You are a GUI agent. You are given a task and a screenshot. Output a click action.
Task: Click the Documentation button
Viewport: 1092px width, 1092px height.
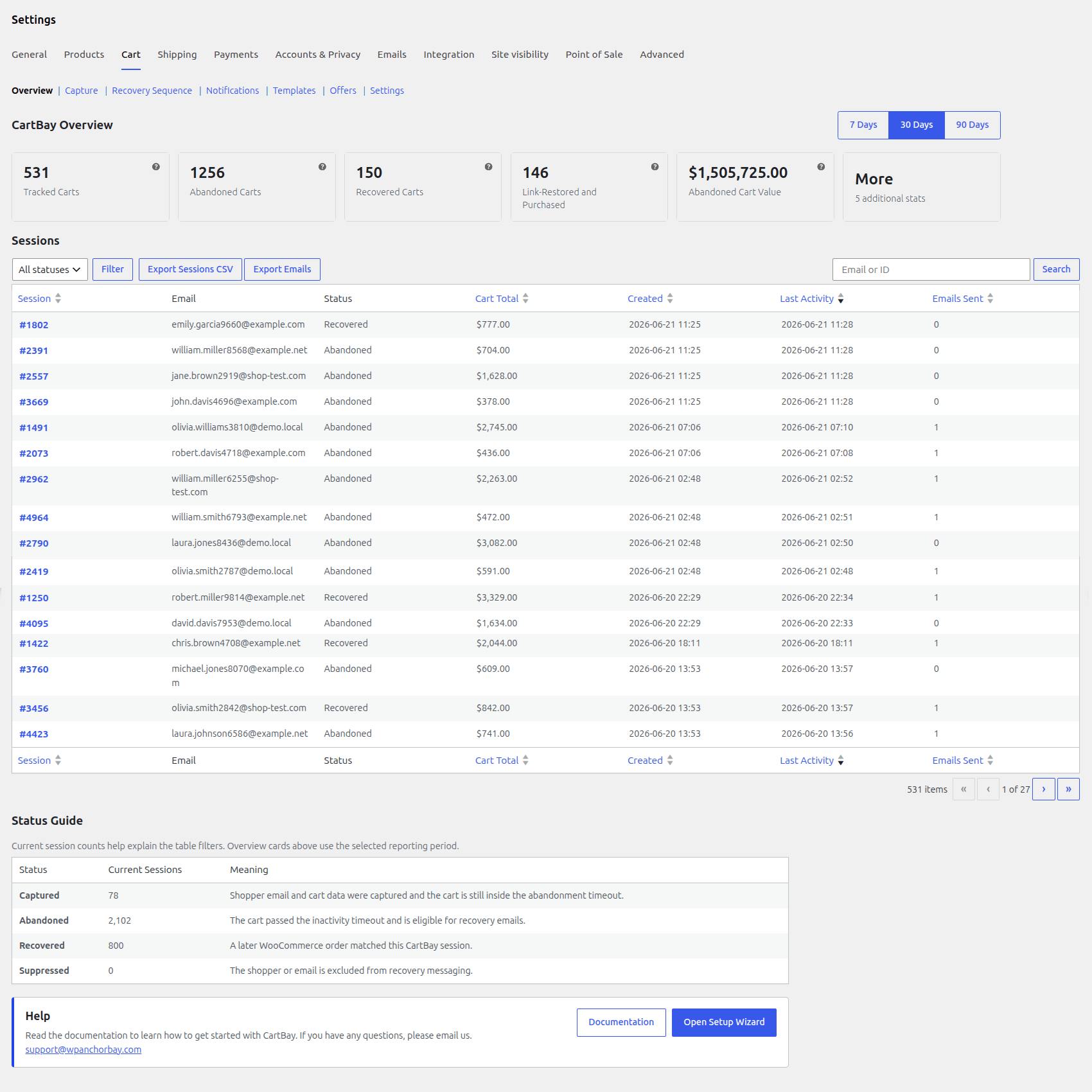(x=621, y=1023)
